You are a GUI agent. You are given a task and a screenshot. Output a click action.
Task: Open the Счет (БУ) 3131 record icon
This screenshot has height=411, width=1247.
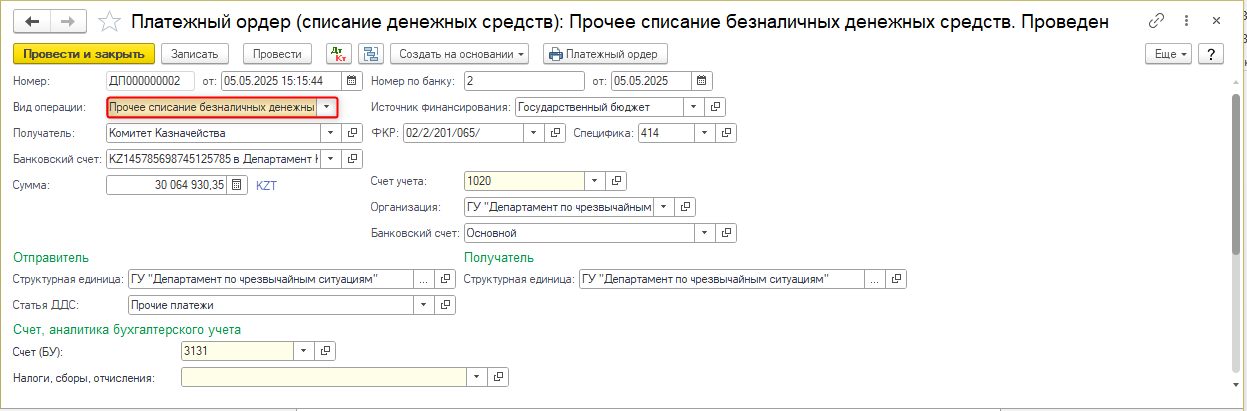(325, 351)
